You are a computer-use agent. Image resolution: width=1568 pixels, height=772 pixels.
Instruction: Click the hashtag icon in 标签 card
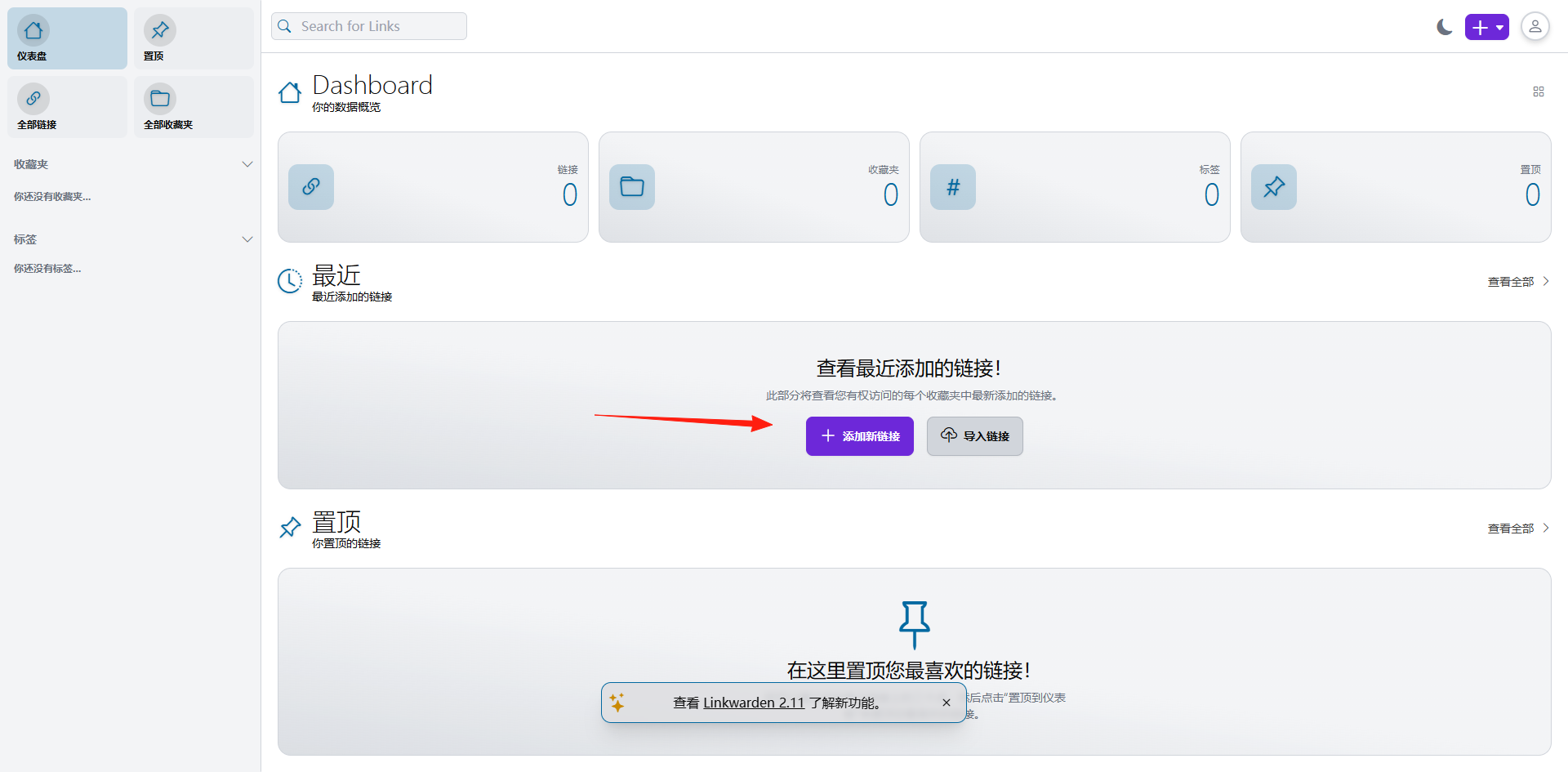[953, 187]
